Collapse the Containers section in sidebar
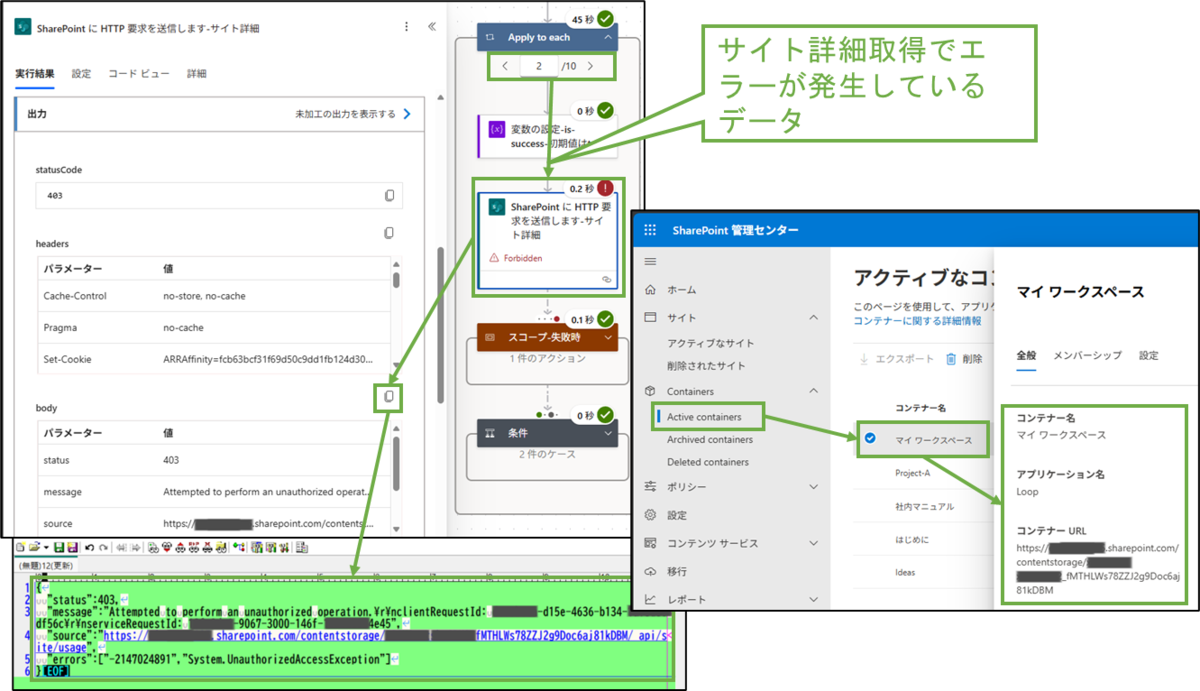Viewport: 1200px width, 691px height. 813,391
